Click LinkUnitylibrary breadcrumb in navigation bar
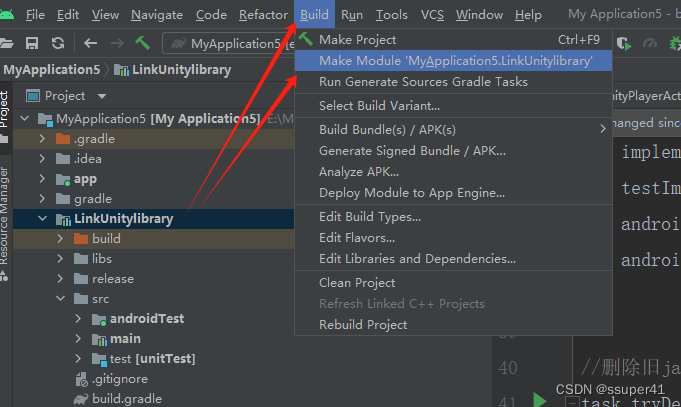 [x=172, y=69]
